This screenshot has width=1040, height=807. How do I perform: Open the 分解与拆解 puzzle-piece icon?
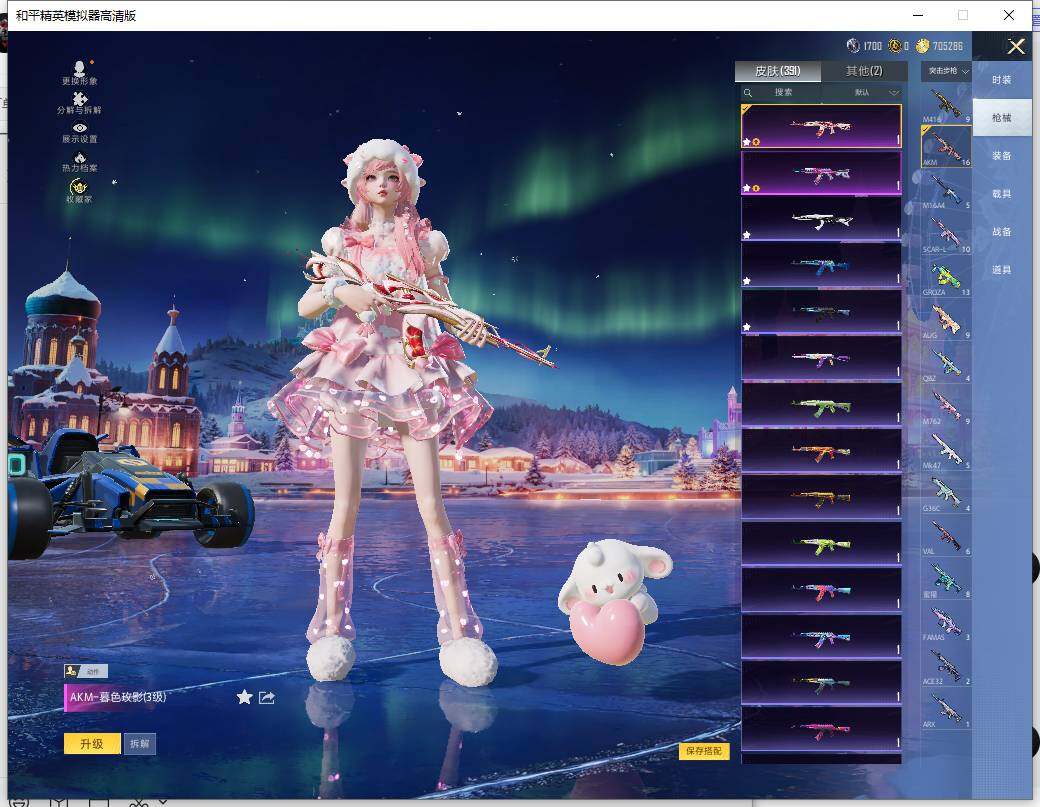80,103
